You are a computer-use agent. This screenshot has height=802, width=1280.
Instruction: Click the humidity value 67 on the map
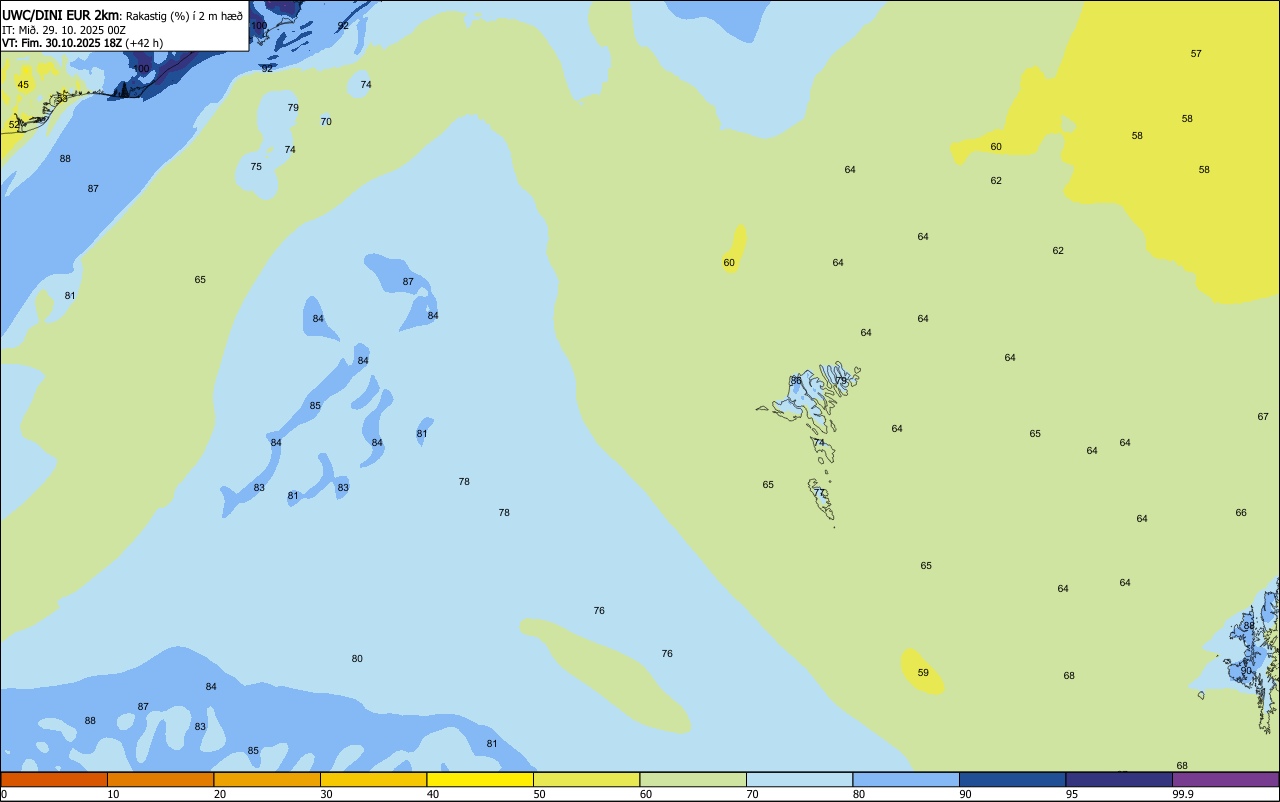click(1263, 416)
